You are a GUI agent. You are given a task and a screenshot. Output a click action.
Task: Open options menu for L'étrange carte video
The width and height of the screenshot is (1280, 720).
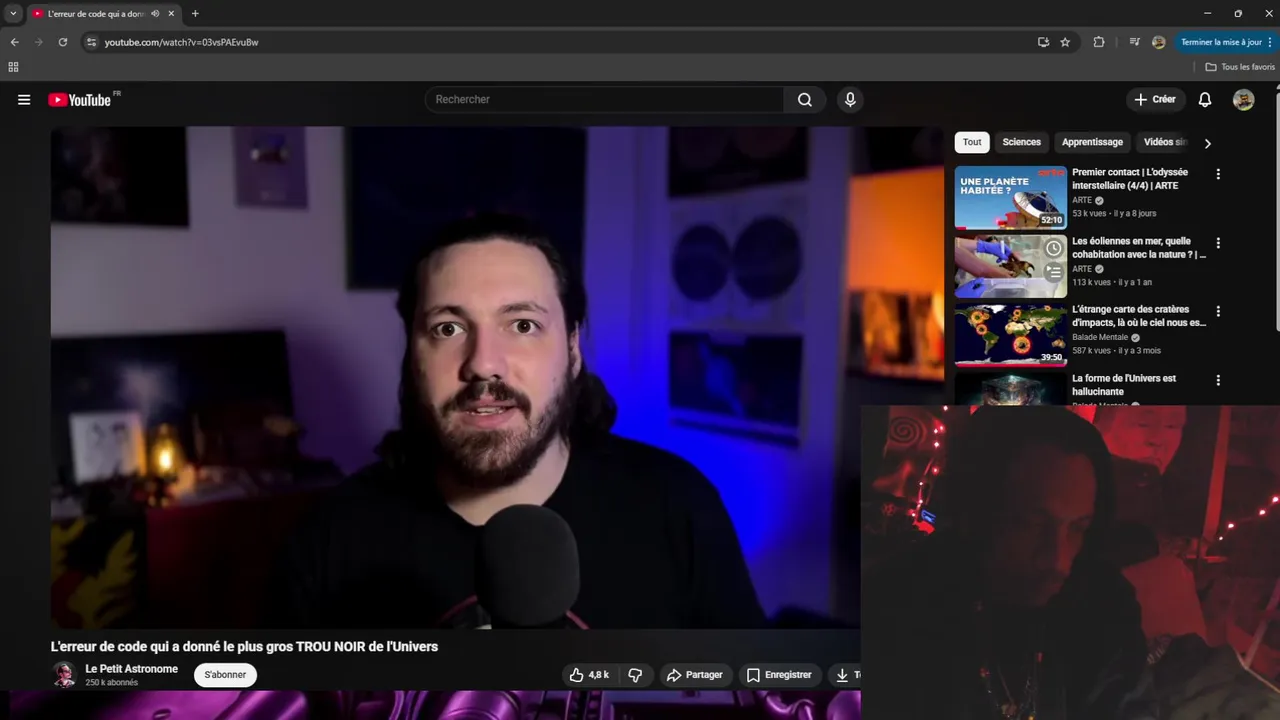pos(1218,312)
